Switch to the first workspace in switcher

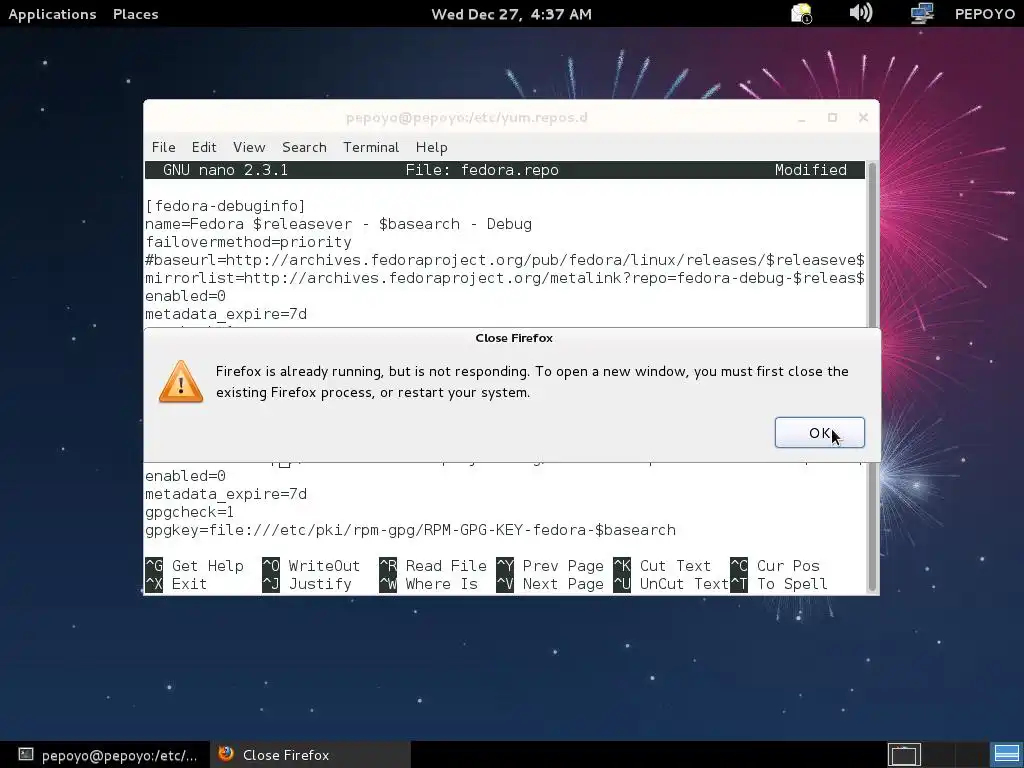pyautogui.click(x=904, y=755)
